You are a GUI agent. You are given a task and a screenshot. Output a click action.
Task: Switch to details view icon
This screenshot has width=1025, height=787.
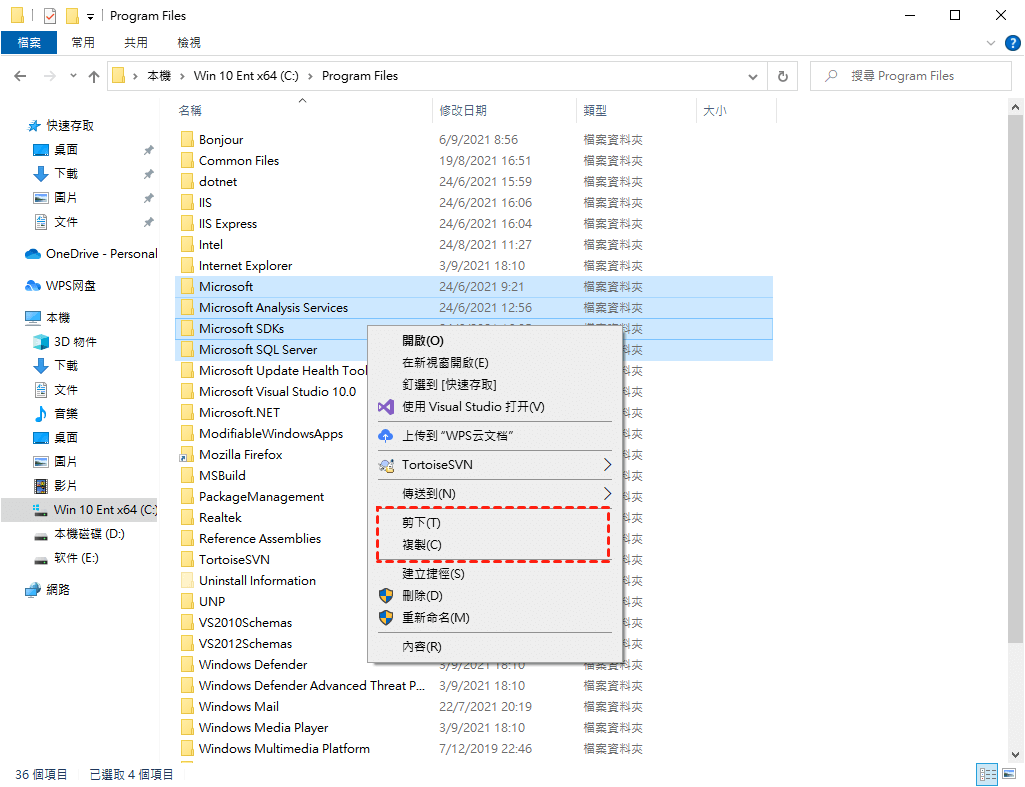click(x=988, y=775)
